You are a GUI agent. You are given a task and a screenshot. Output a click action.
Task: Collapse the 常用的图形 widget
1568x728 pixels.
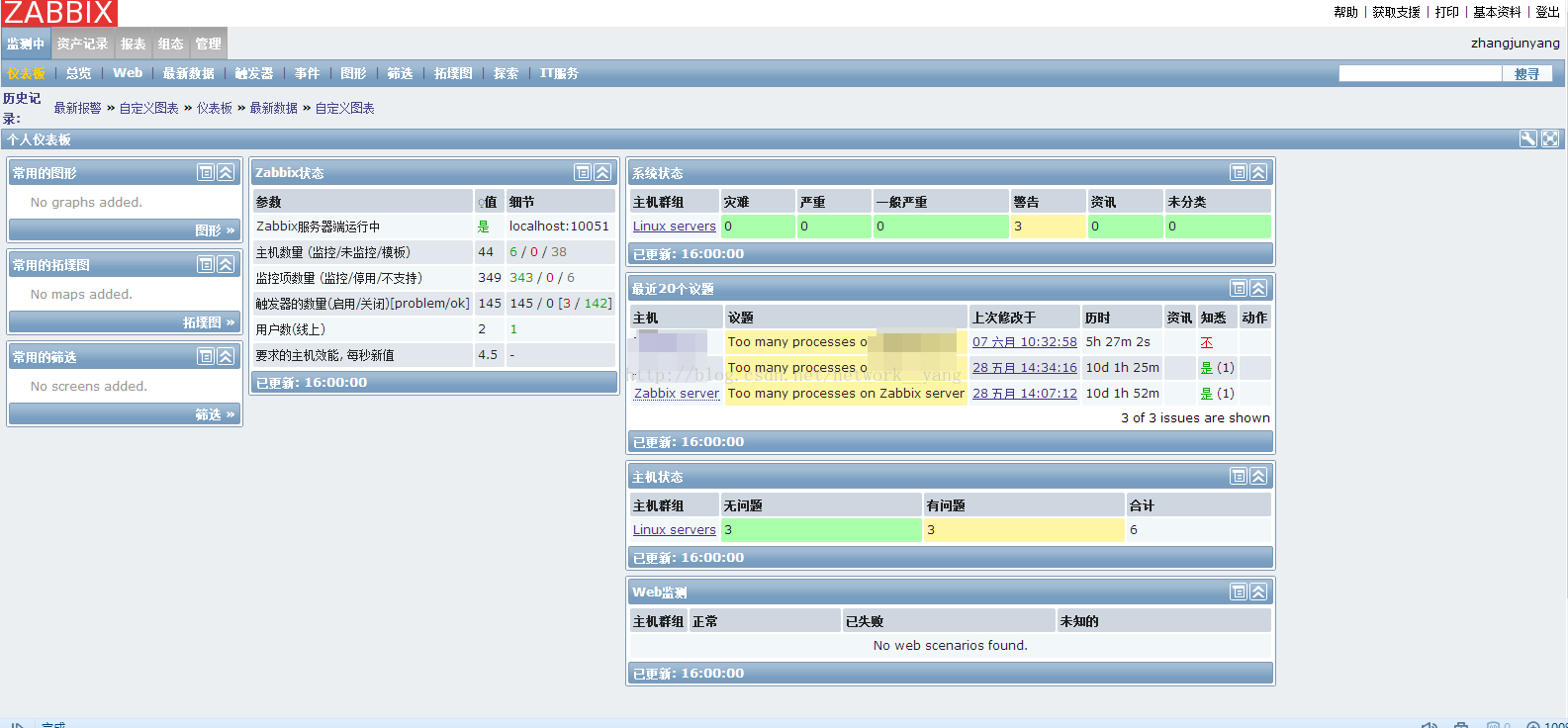coord(226,172)
